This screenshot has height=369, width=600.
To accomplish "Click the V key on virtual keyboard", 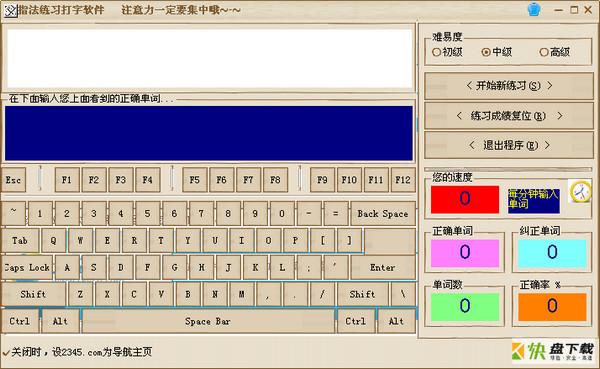I will coord(161,294).
